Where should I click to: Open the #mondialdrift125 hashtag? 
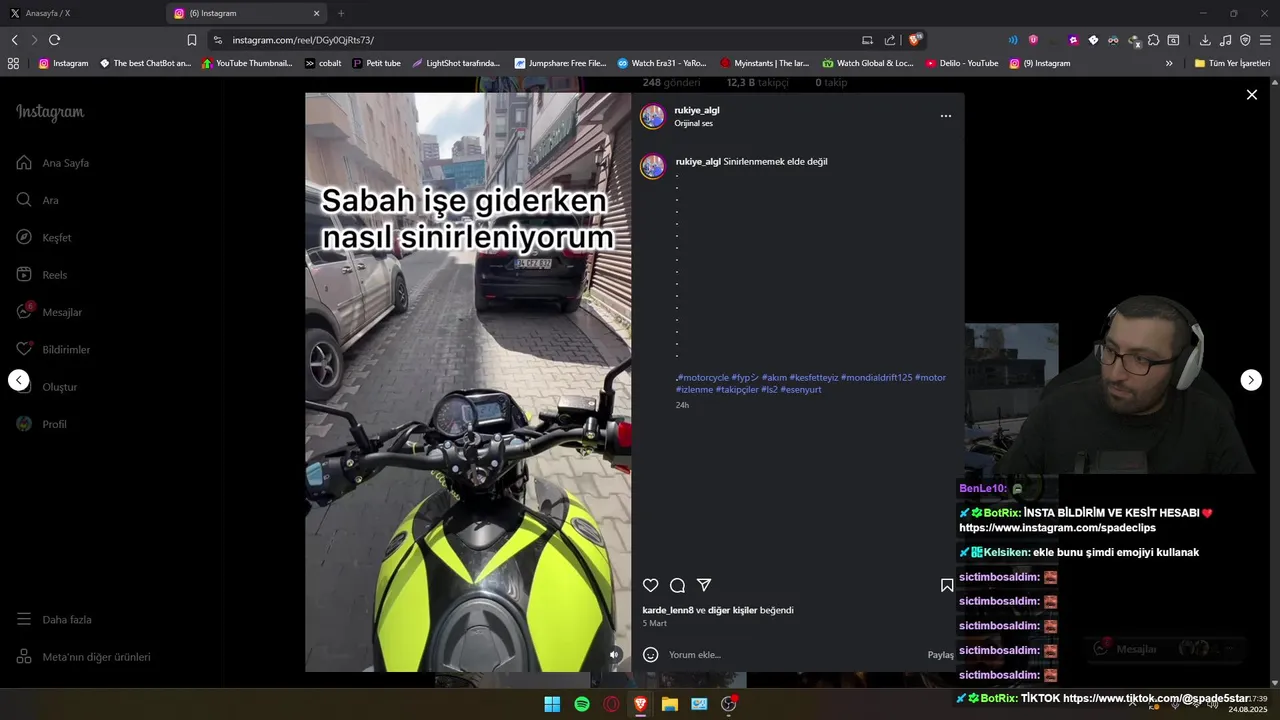click(876, 378)
